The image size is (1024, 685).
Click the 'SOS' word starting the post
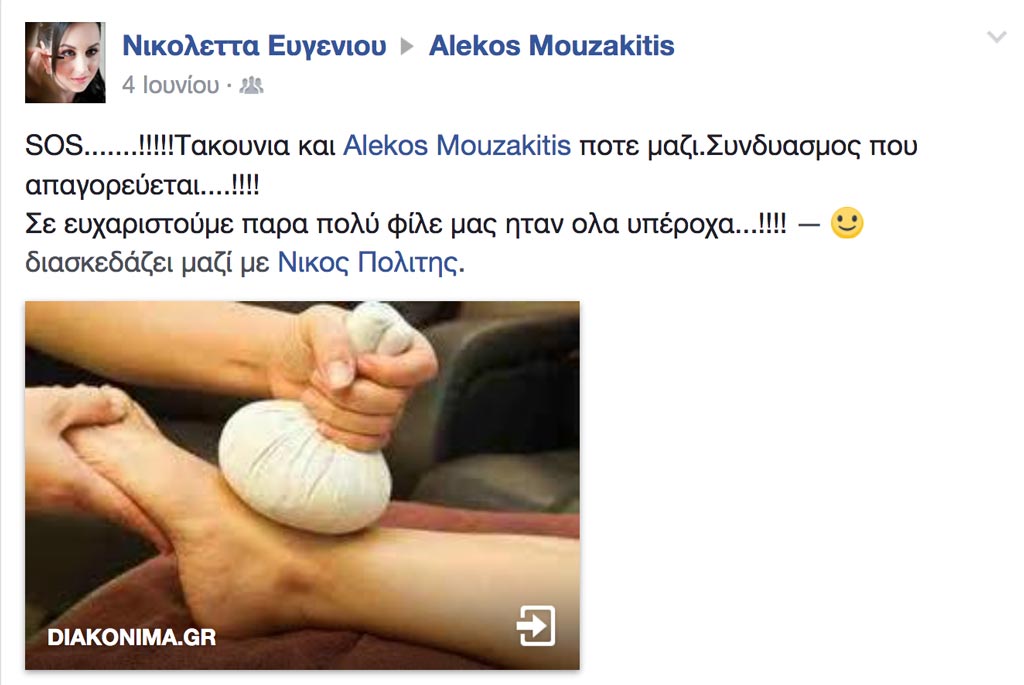[54, 145]
